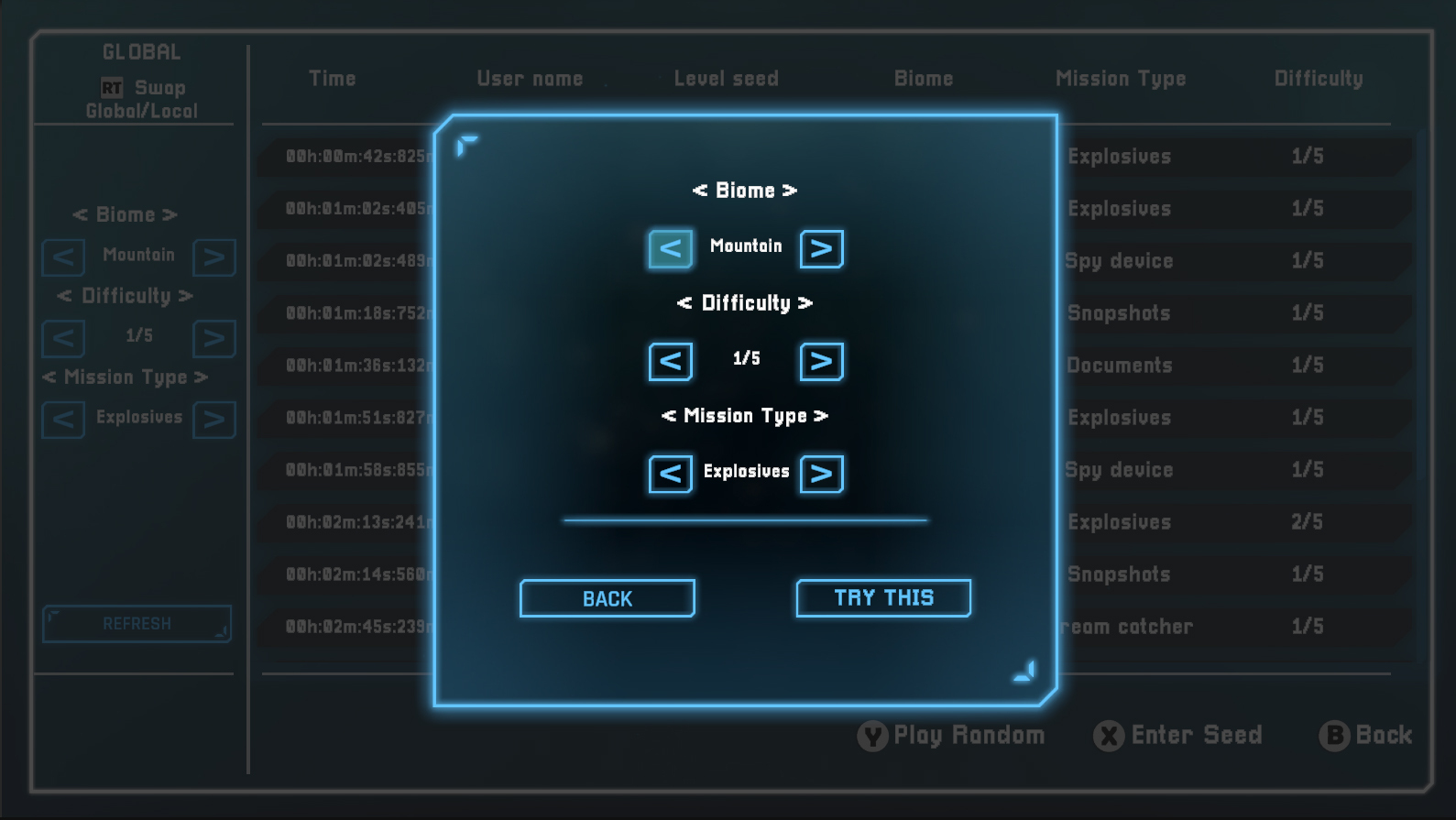Click the Y Play Random prompt icon

tap(872, 736)
